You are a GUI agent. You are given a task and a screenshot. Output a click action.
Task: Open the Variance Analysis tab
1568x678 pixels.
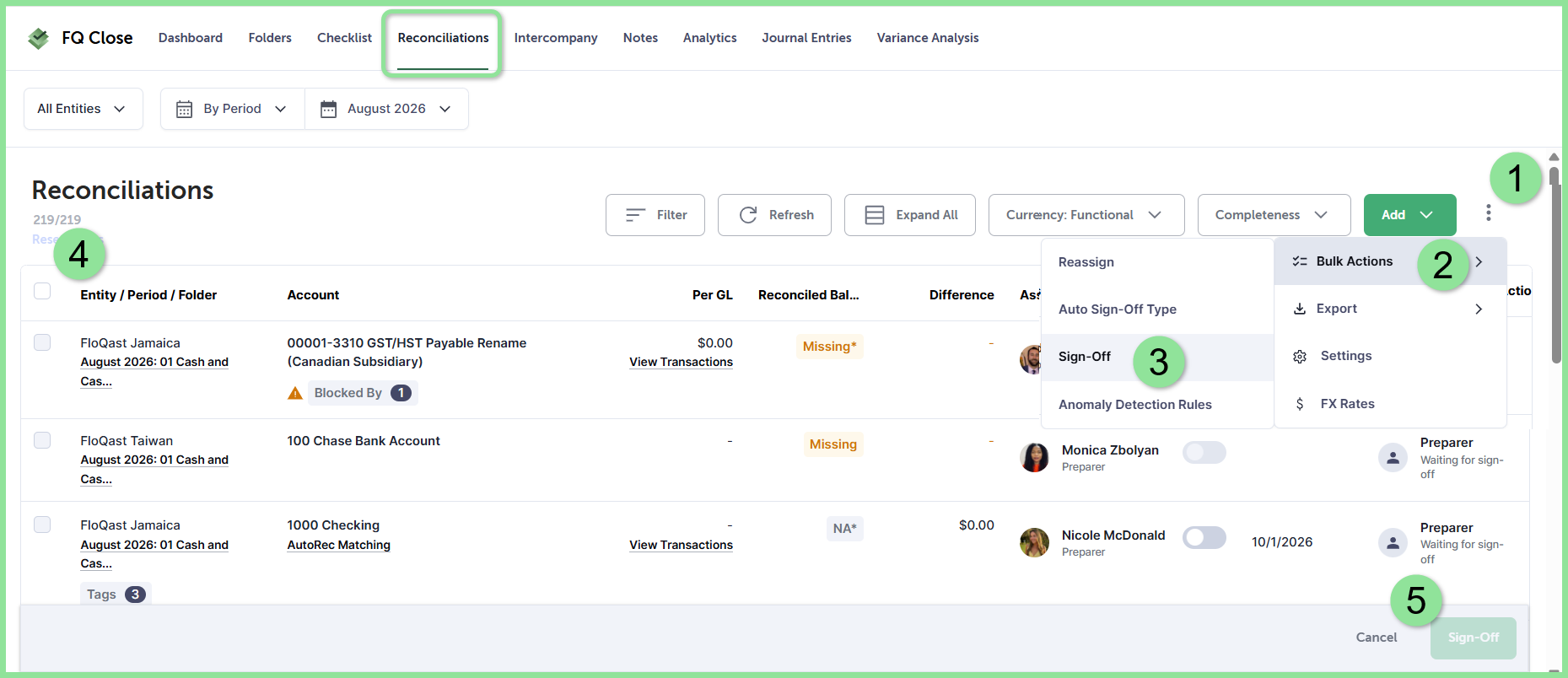click(x=928, y=38)
